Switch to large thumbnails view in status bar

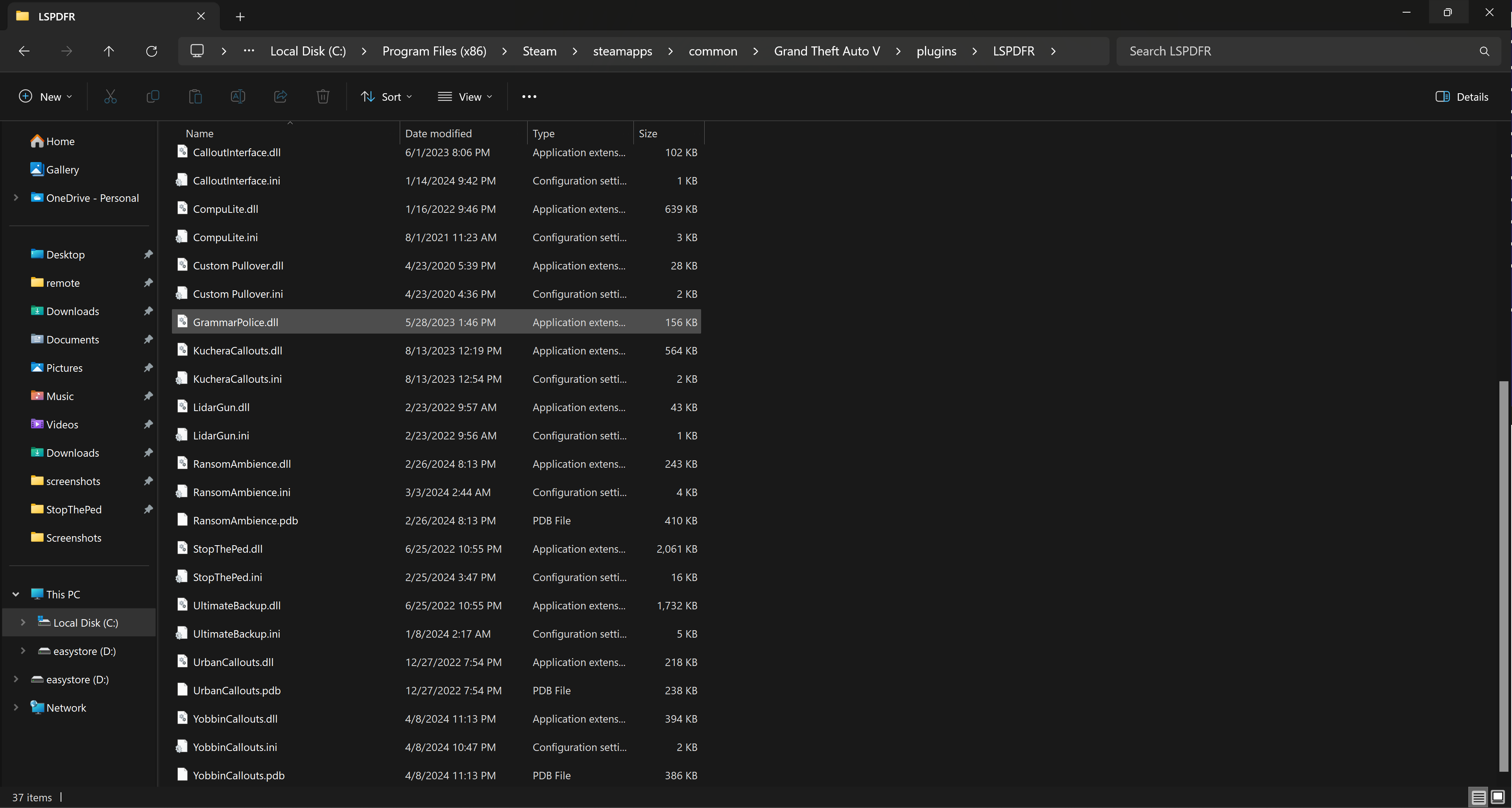1497,797
